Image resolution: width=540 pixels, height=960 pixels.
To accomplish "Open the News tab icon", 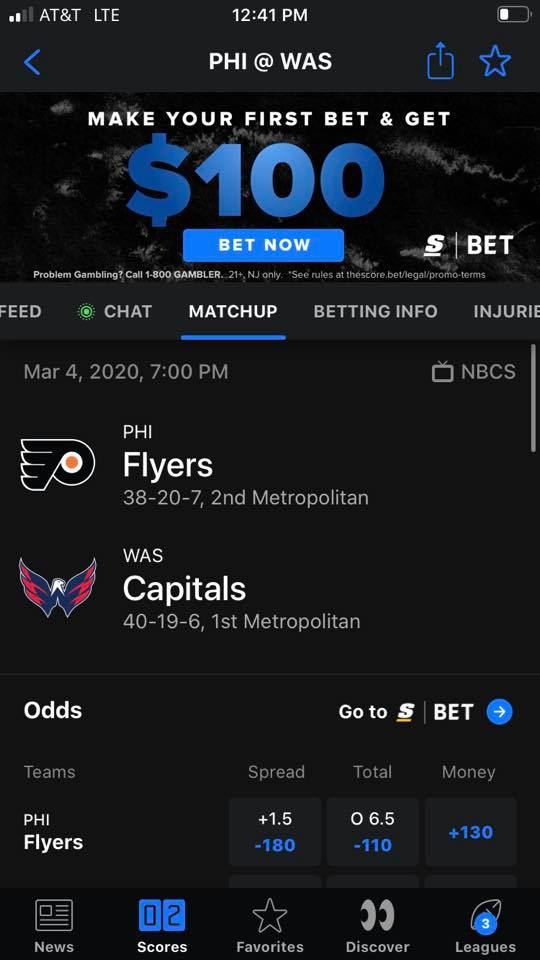I will [54, 915].
